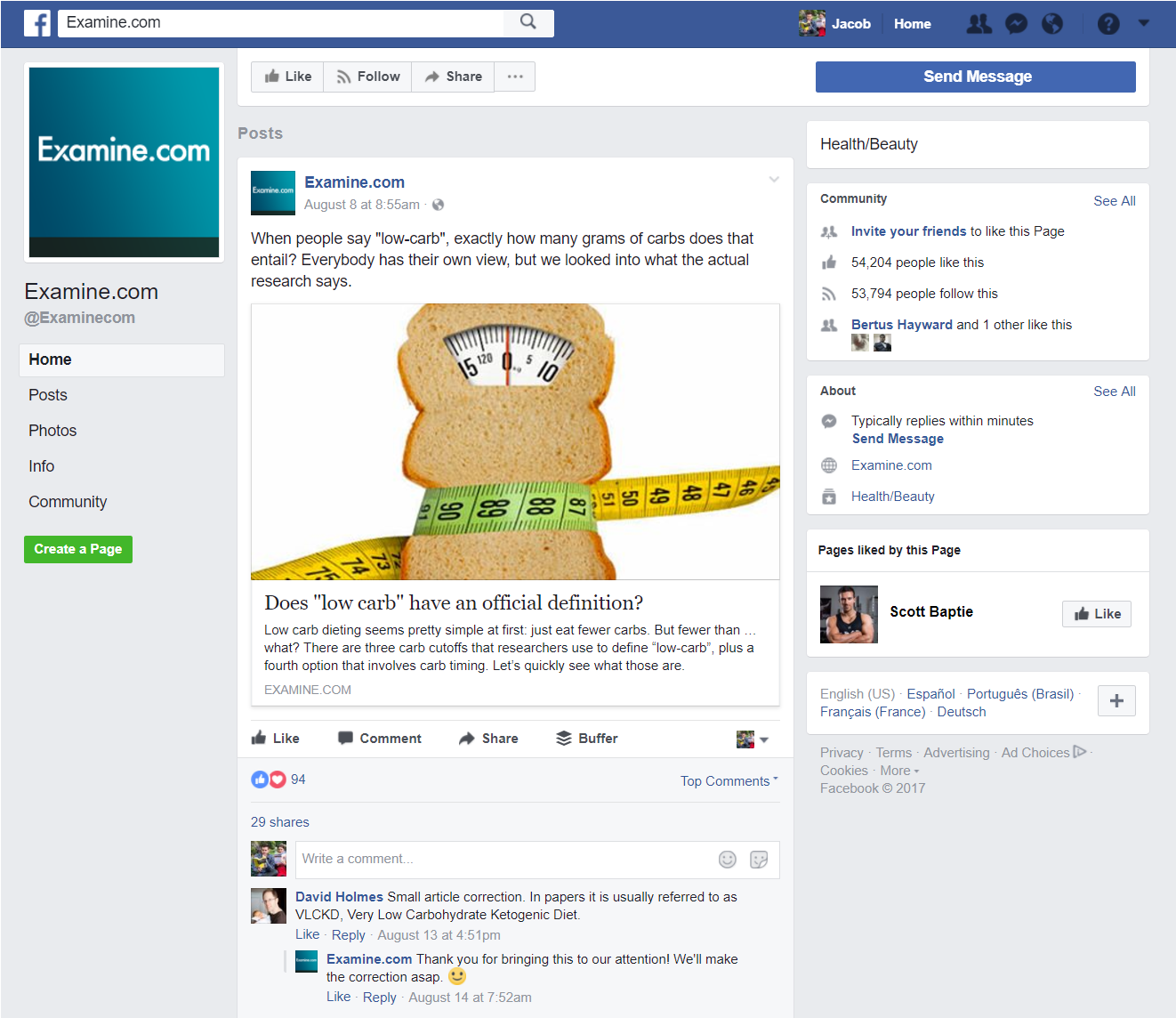Open the post timestamp August 8 at 8:55am
The image size is (1176, 1018).
362,205
